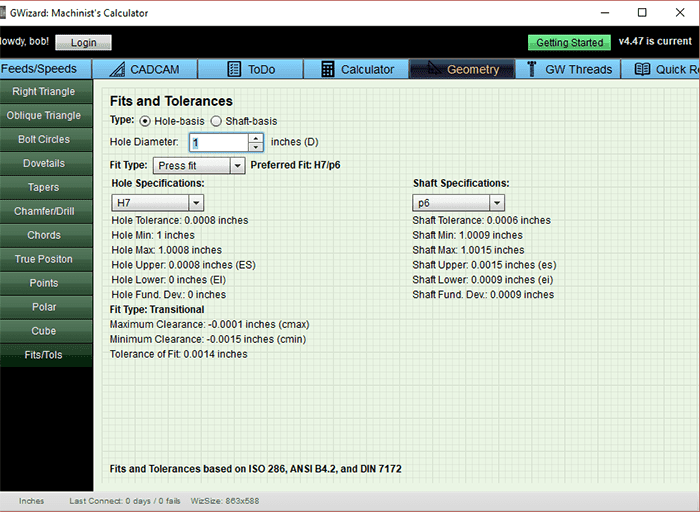Select the Hole-basis radio button

point(145,121)
